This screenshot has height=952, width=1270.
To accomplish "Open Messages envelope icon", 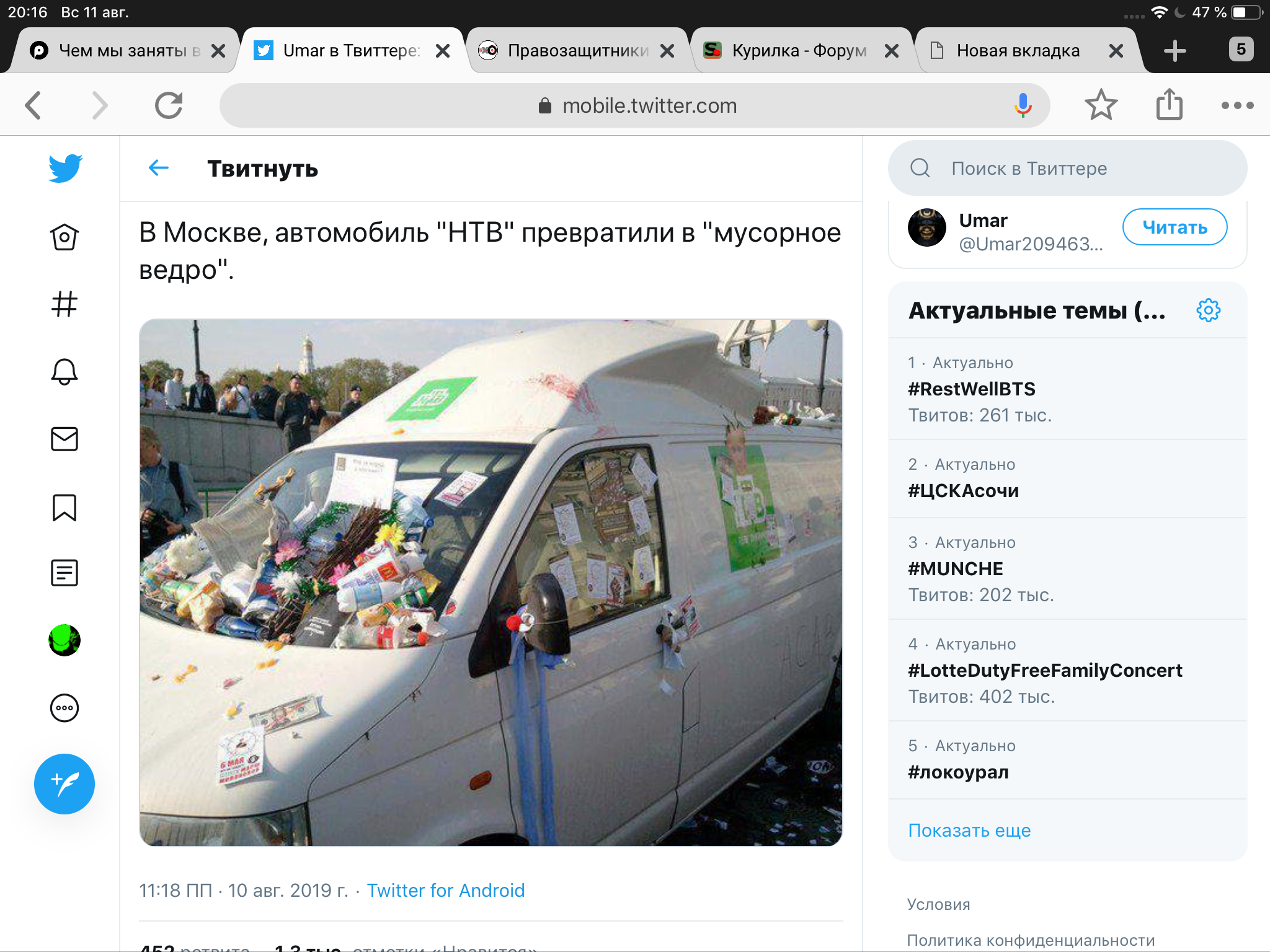I will (x=64, y=439).
